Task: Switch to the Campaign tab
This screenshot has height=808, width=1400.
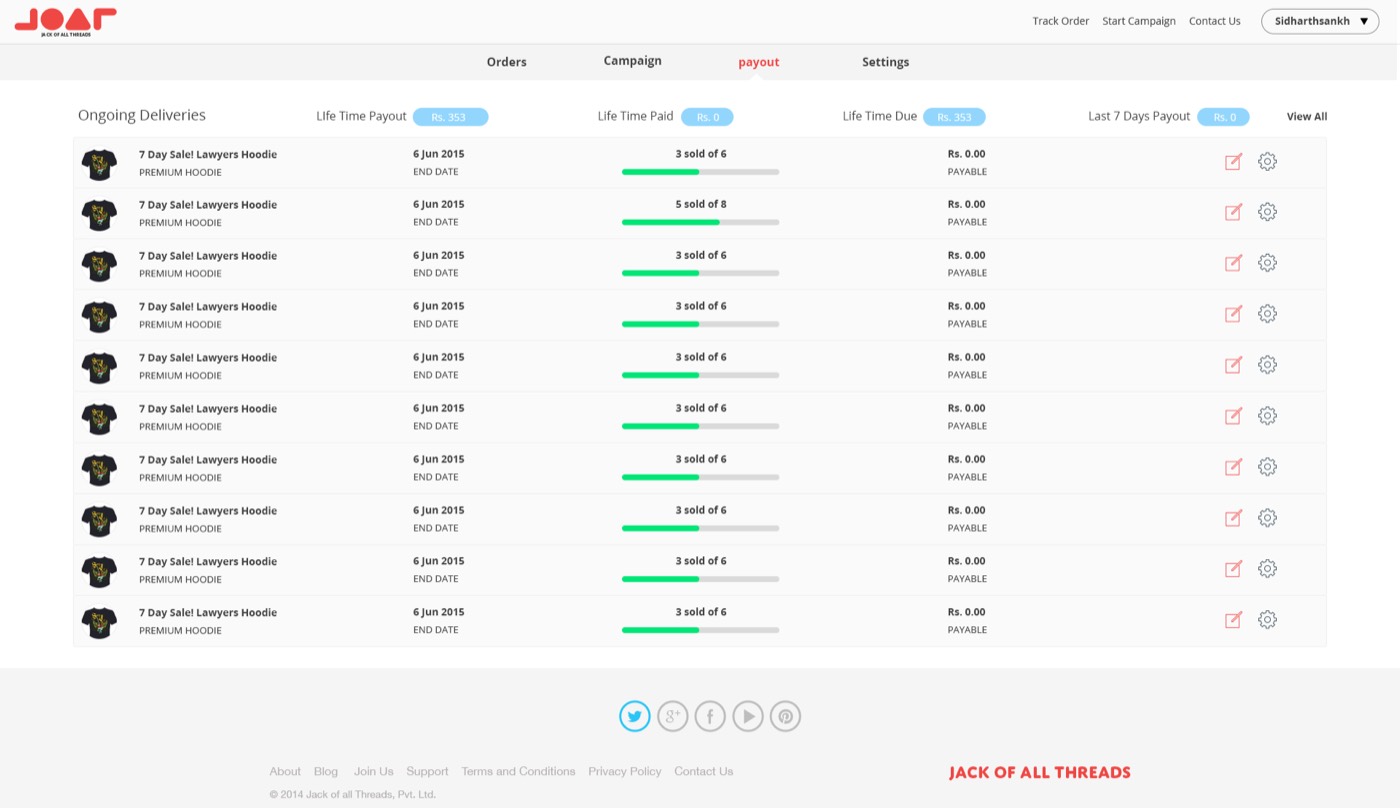Action: click(633, 61)
